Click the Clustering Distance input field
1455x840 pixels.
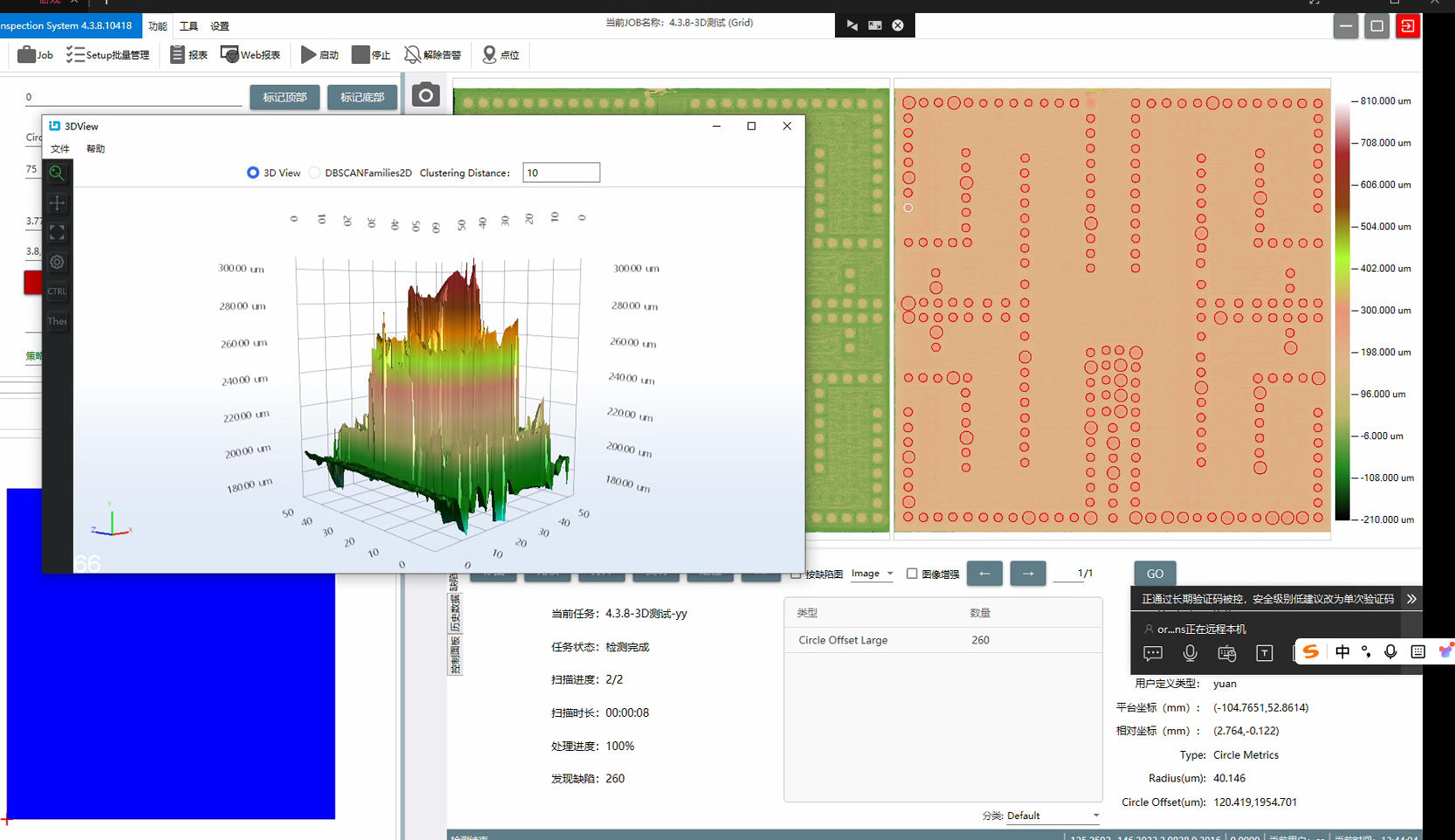561,173
